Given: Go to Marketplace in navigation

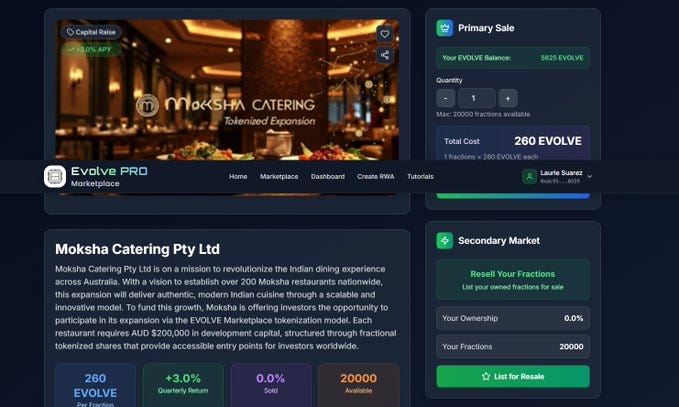Looking at the screenshot, I should click(x=279, y=177).
